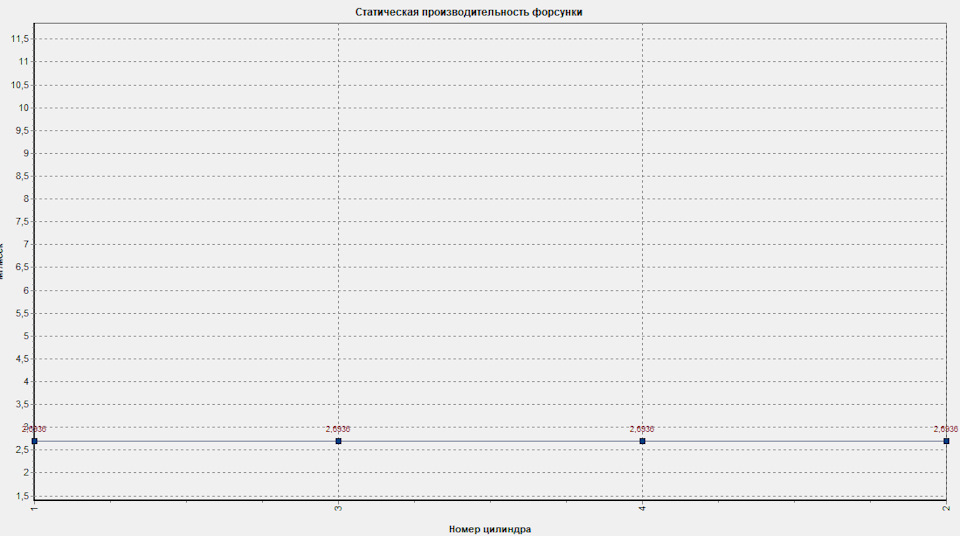960x536 pixels.
Task: Click the '7' vertical axis tick label
Action: click(x=26, y=244)
